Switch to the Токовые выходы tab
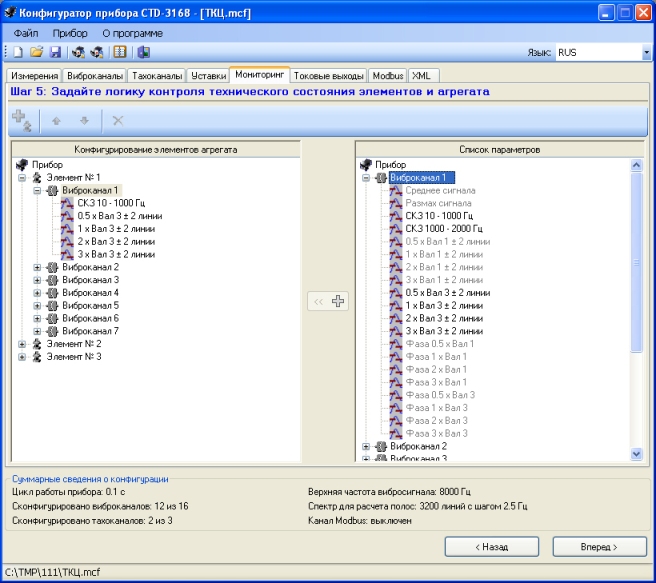Screen dimensions: 656x583 pos(329,75)
